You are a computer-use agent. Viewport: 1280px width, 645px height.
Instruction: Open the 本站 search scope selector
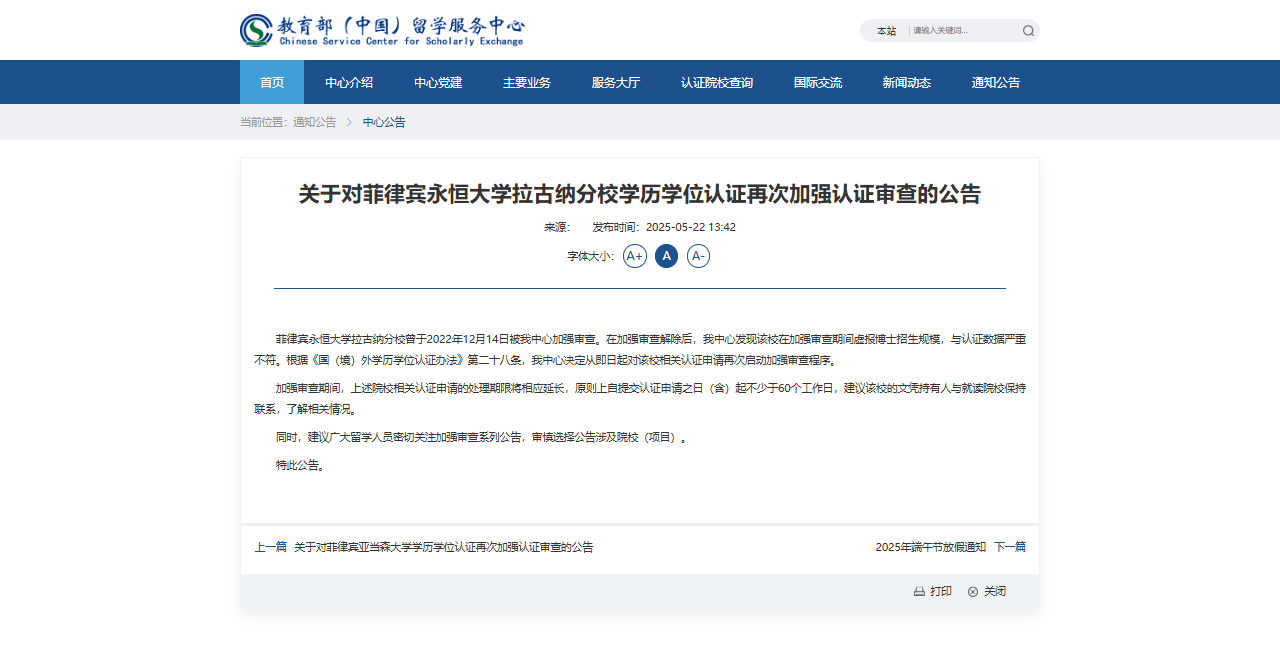click(x=886, y=31)
